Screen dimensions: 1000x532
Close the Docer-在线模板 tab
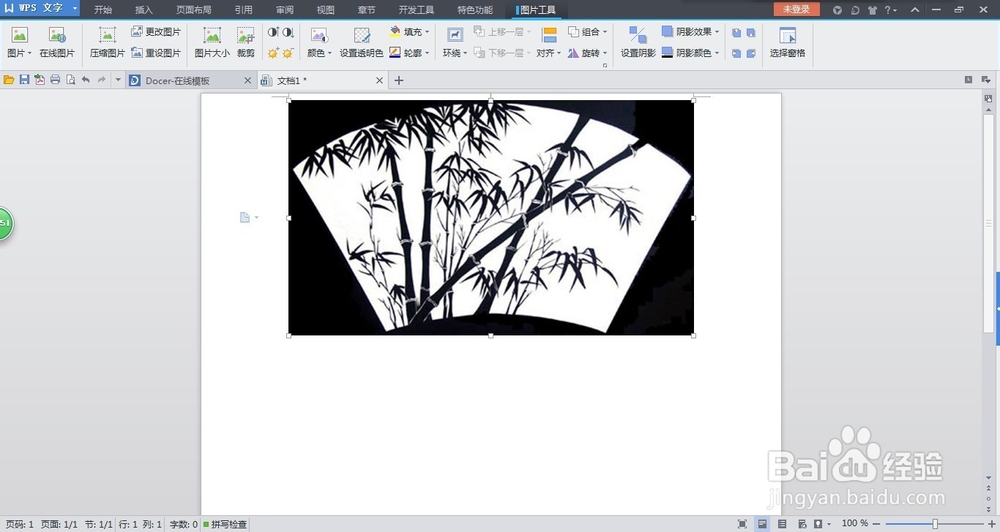(x=248, y=80)
